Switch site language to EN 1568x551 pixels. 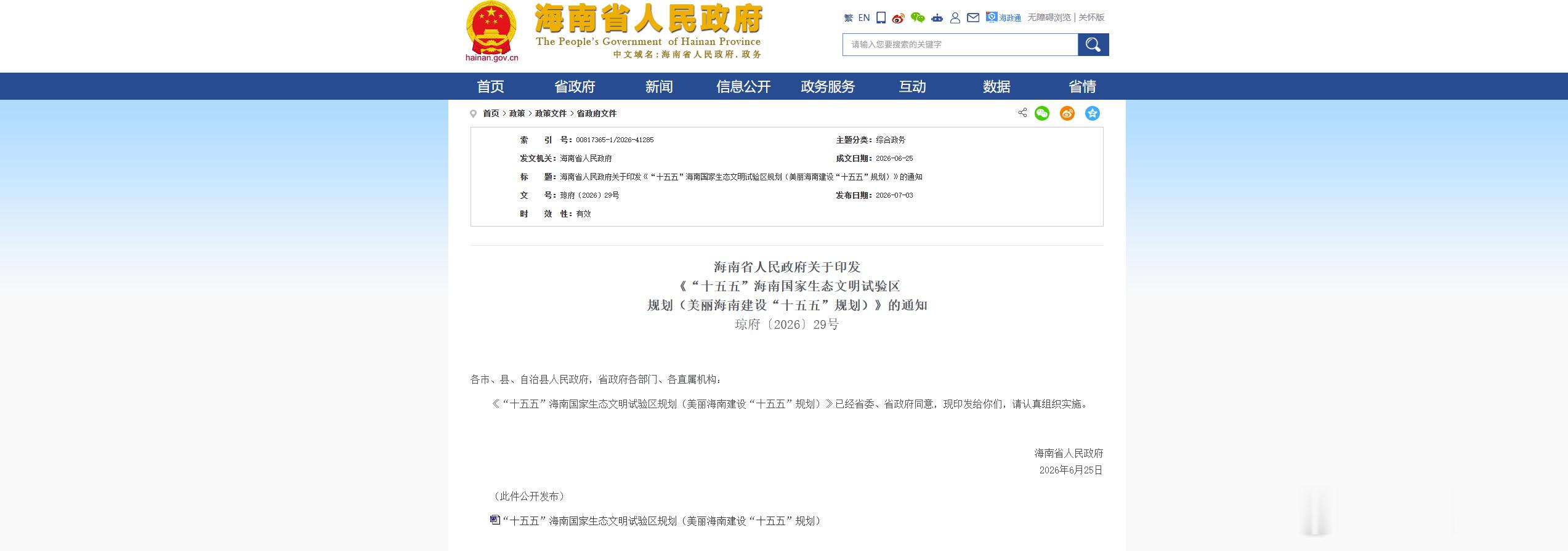pos(864,18)
